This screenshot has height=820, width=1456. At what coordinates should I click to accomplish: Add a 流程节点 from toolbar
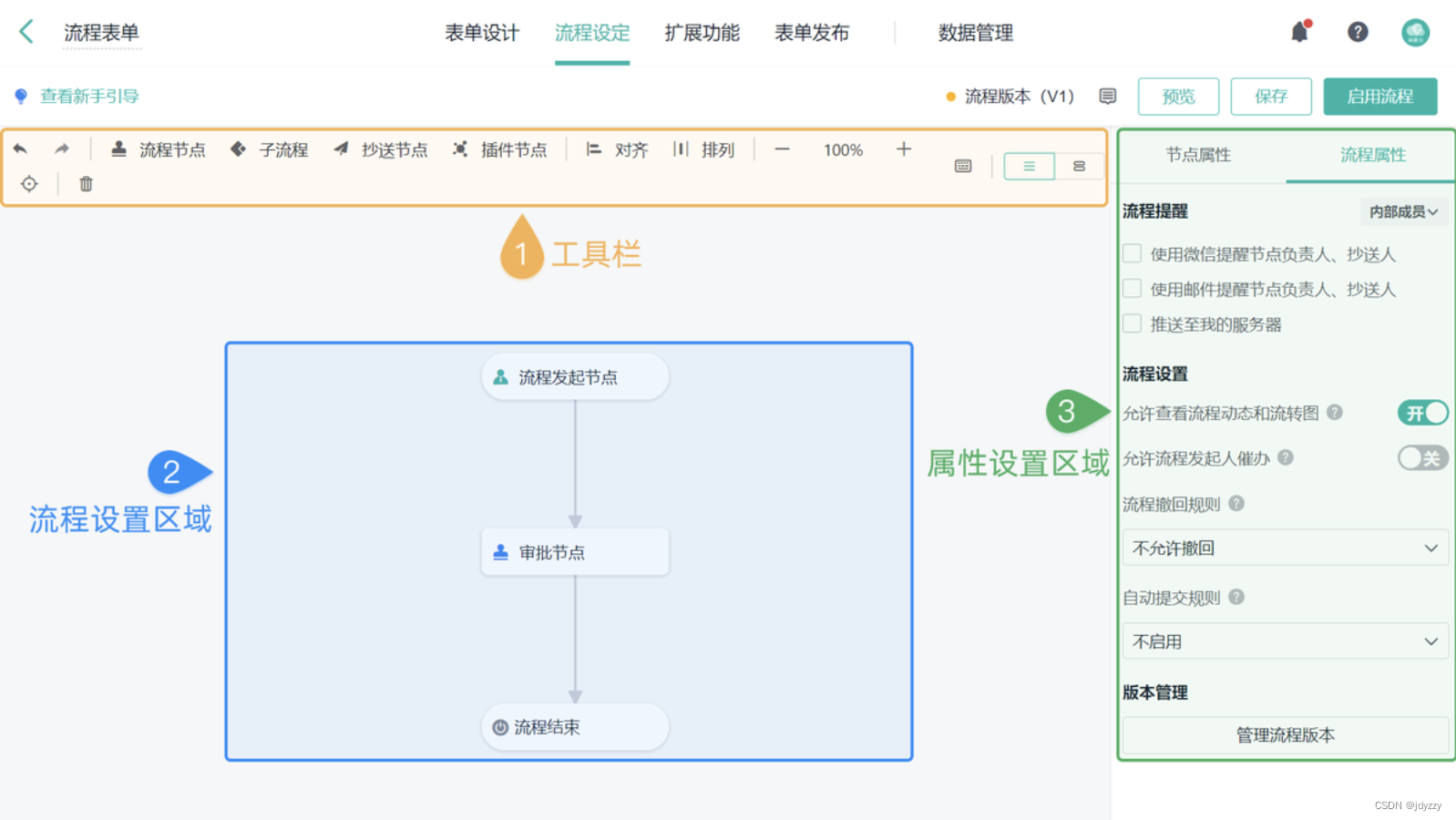[x=158, y=149]
